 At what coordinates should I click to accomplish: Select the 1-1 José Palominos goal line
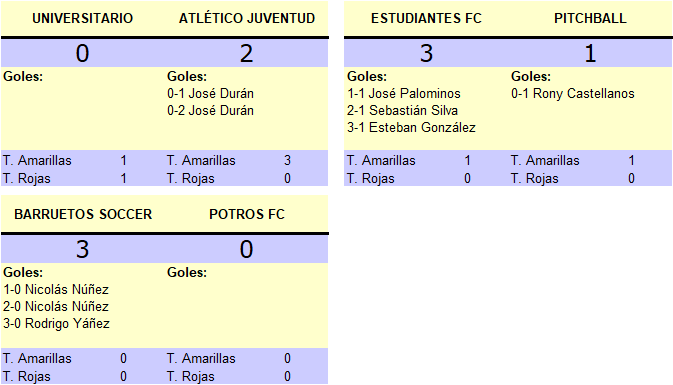pyautogui.click(x=403, y=93)
